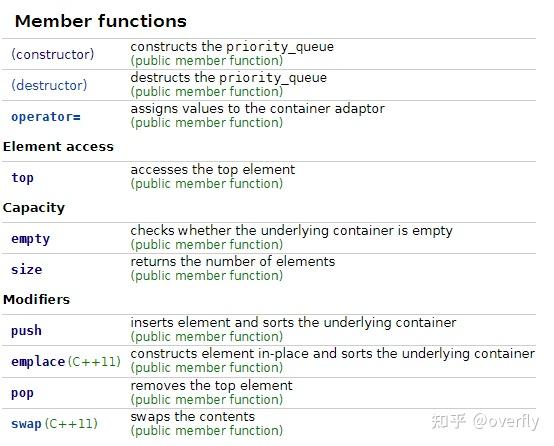Open the empty member function link
This screenshot has width=554, height=446.
[30, 239]
